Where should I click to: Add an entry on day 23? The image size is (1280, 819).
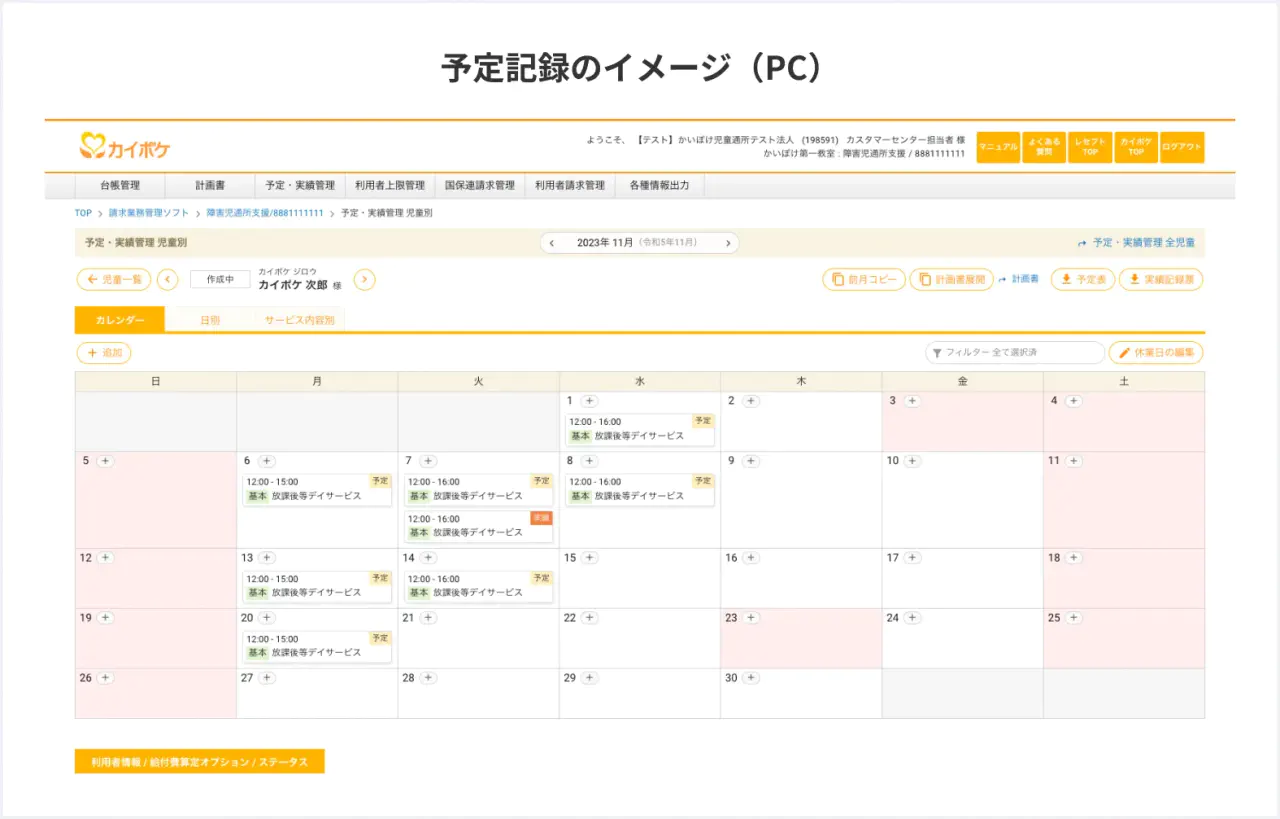click(x=751, y=618)
